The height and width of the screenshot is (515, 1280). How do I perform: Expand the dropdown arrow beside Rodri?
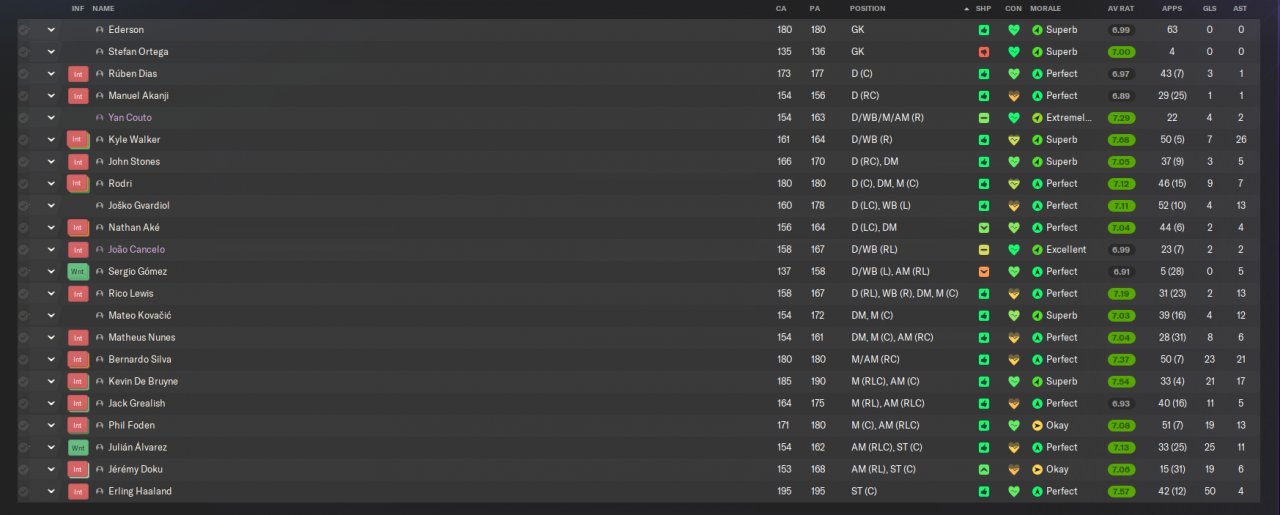tap(50, 184)
